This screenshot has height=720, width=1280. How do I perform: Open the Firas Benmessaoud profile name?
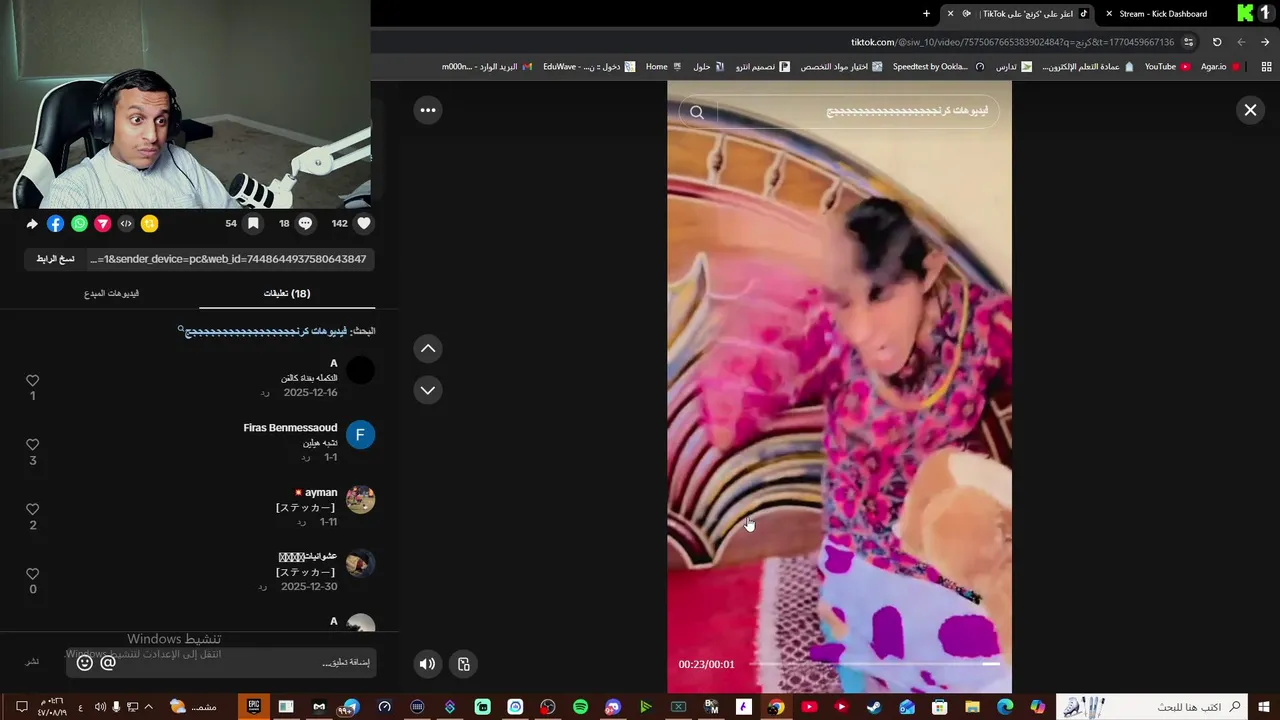(x=290, y=428)
